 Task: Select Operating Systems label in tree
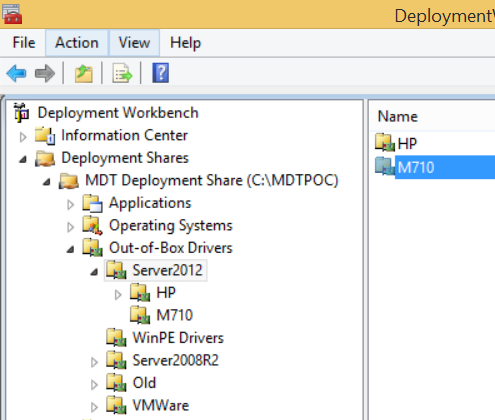pos(171,226)
